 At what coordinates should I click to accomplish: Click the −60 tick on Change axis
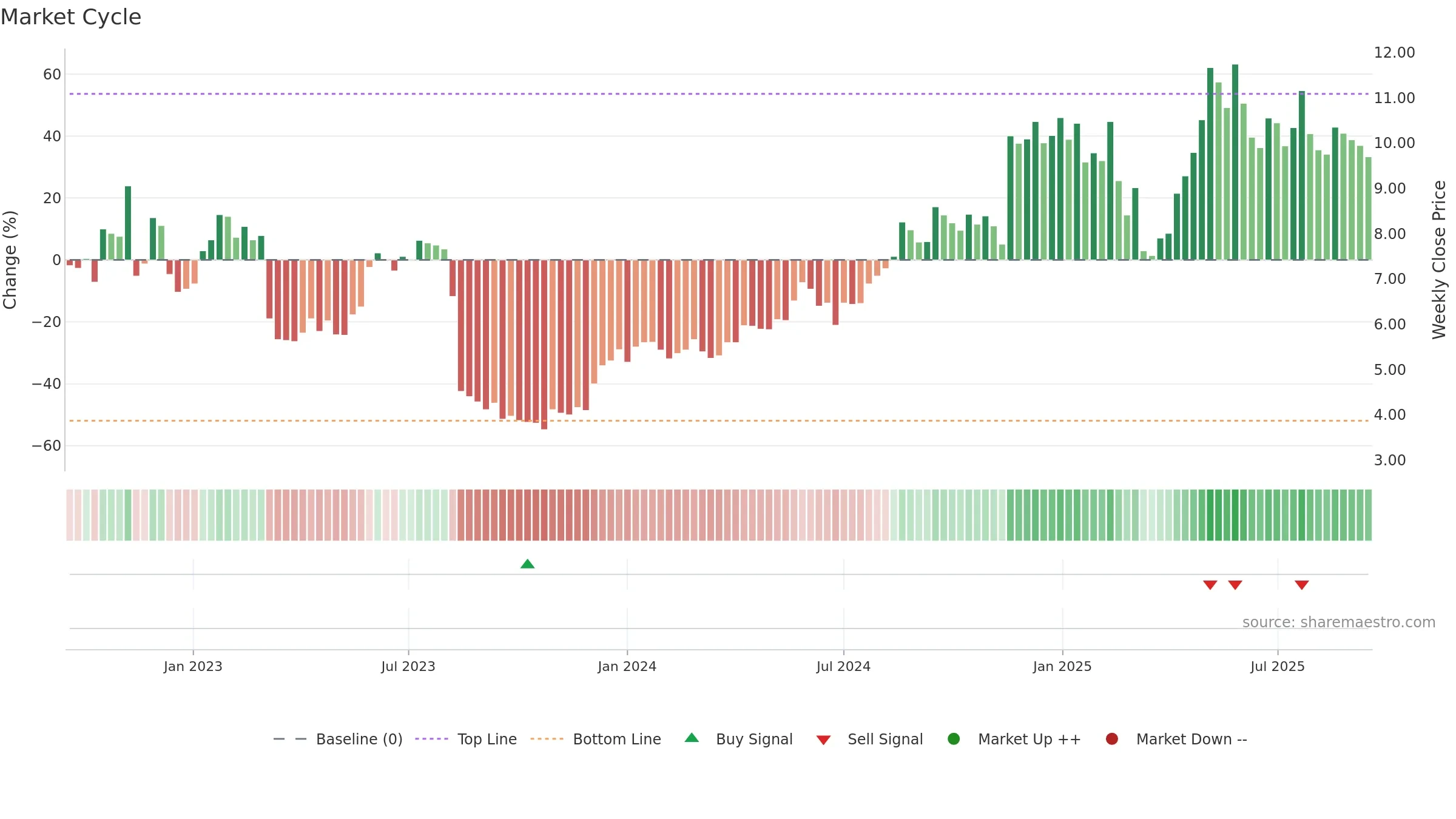pyautogui.click(x=47, y=446)
